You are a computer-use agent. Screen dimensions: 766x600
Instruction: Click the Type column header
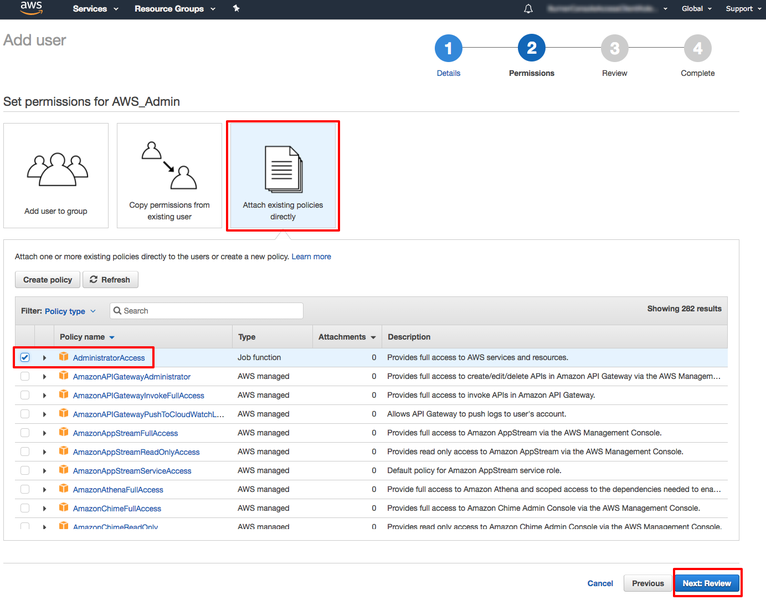[247, 337]
